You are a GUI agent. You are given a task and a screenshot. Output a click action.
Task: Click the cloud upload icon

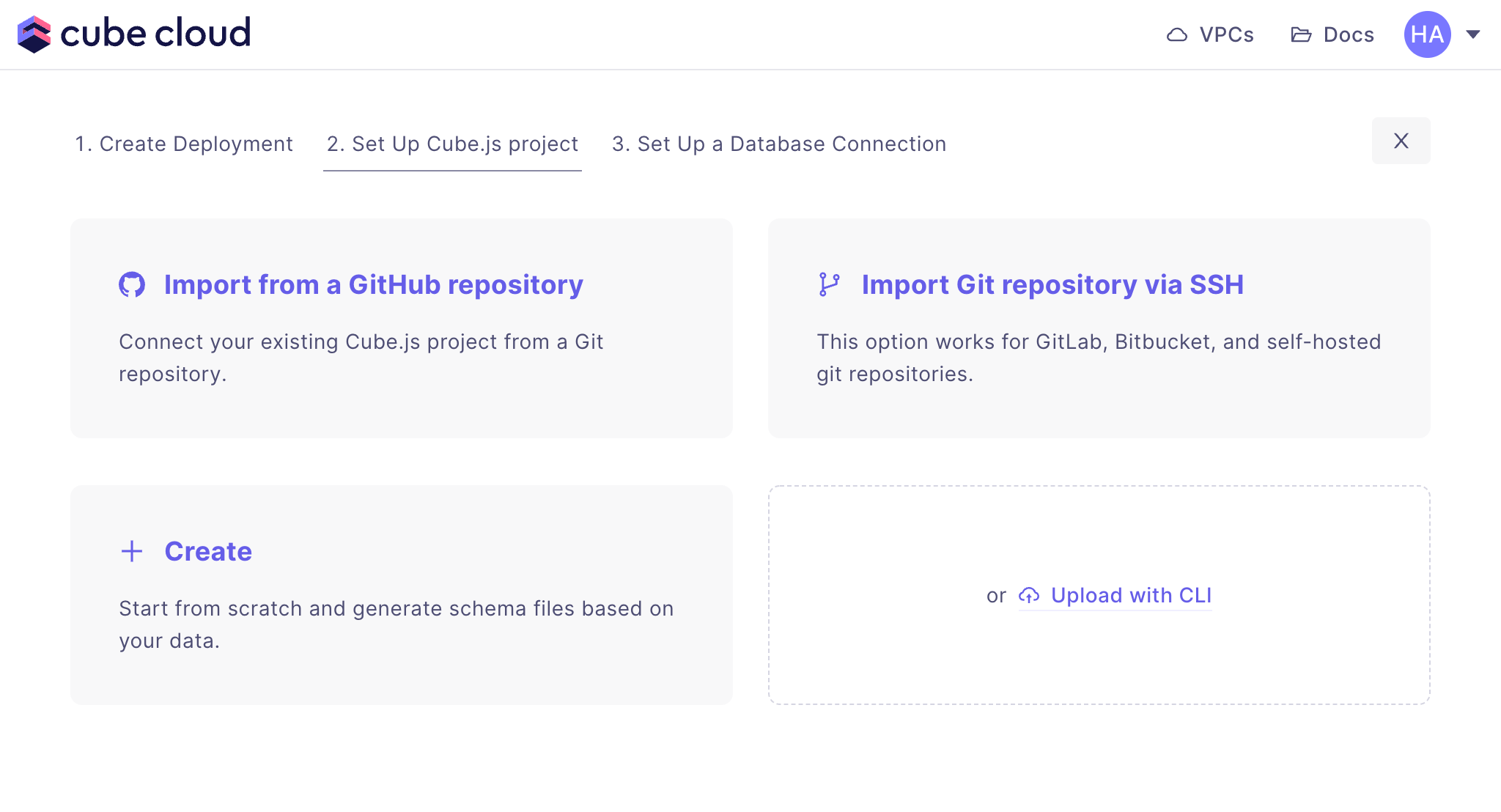pyautogui.click(x=1029, y=595)
